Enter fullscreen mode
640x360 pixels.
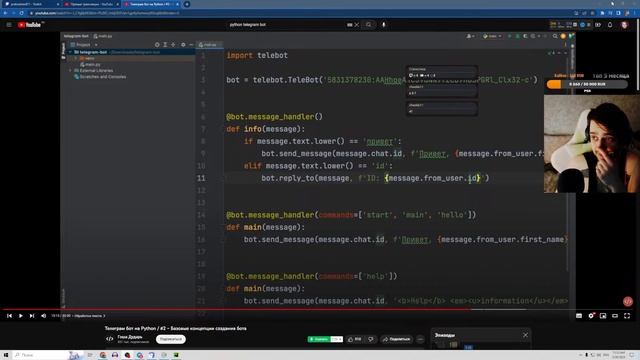pos(627,316)
